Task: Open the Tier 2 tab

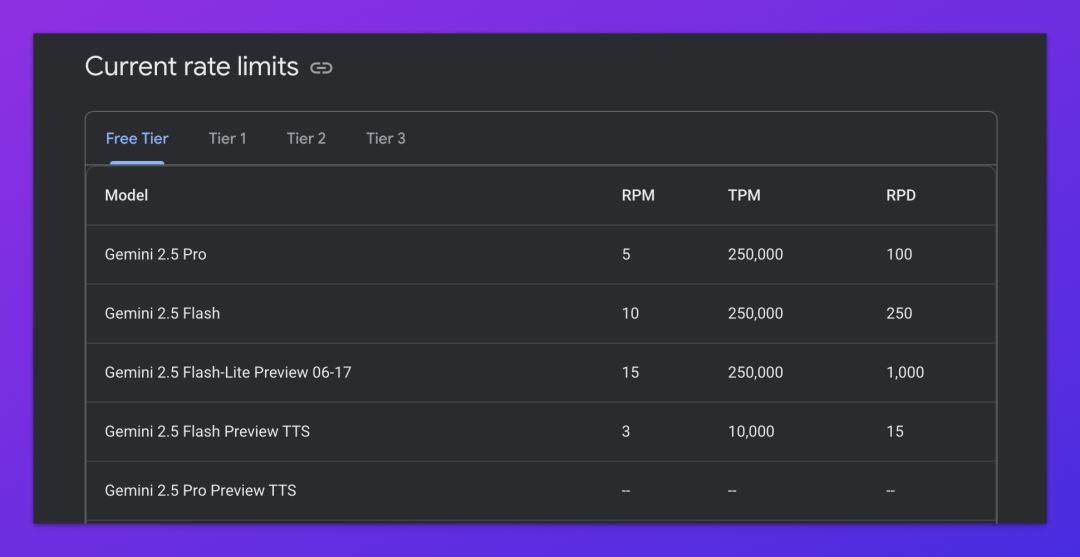Action: 306,138
